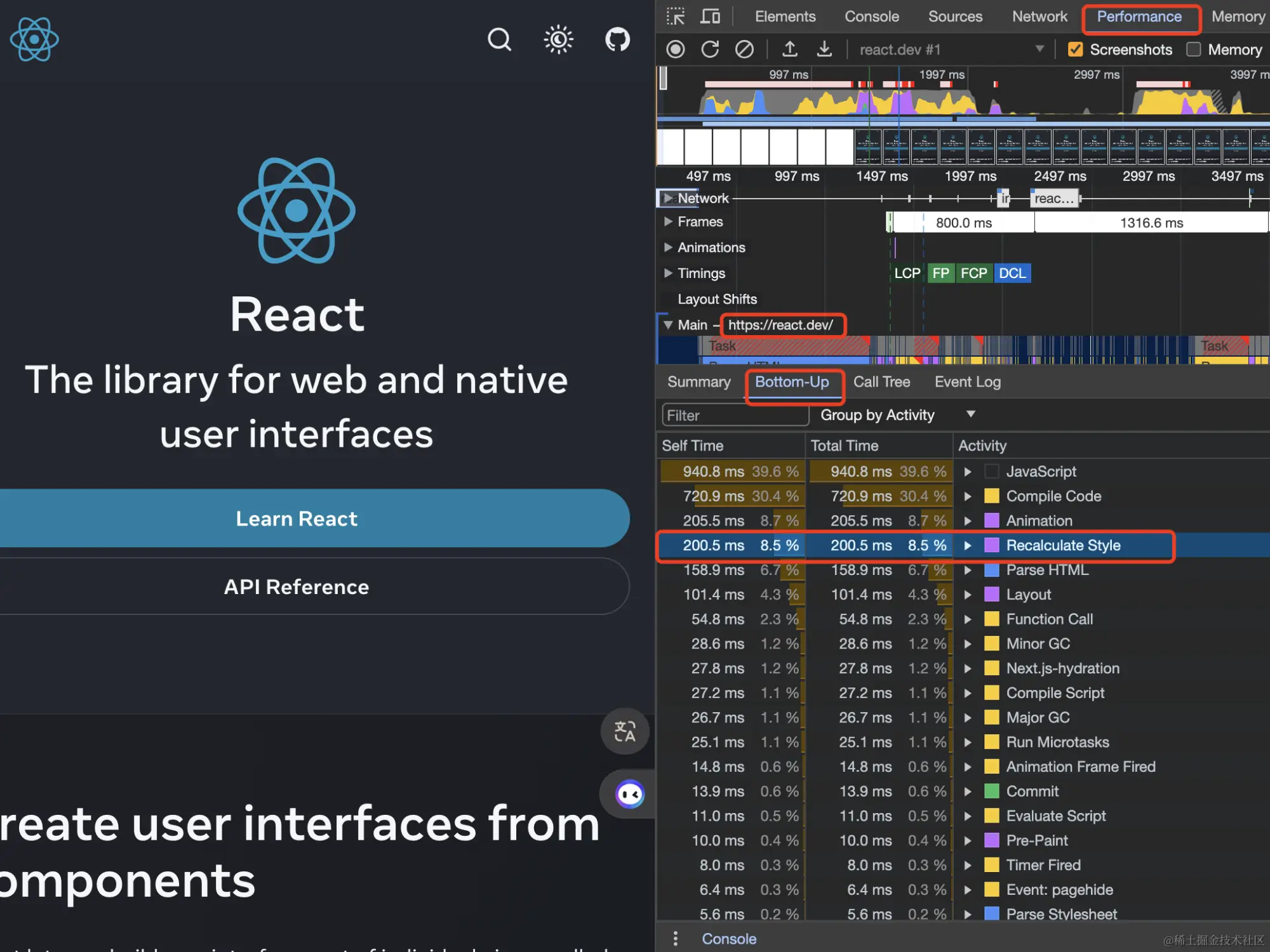Open the GitHub icon link
The height and width of the screenshot is (952, 1270).
pos(617,39)
